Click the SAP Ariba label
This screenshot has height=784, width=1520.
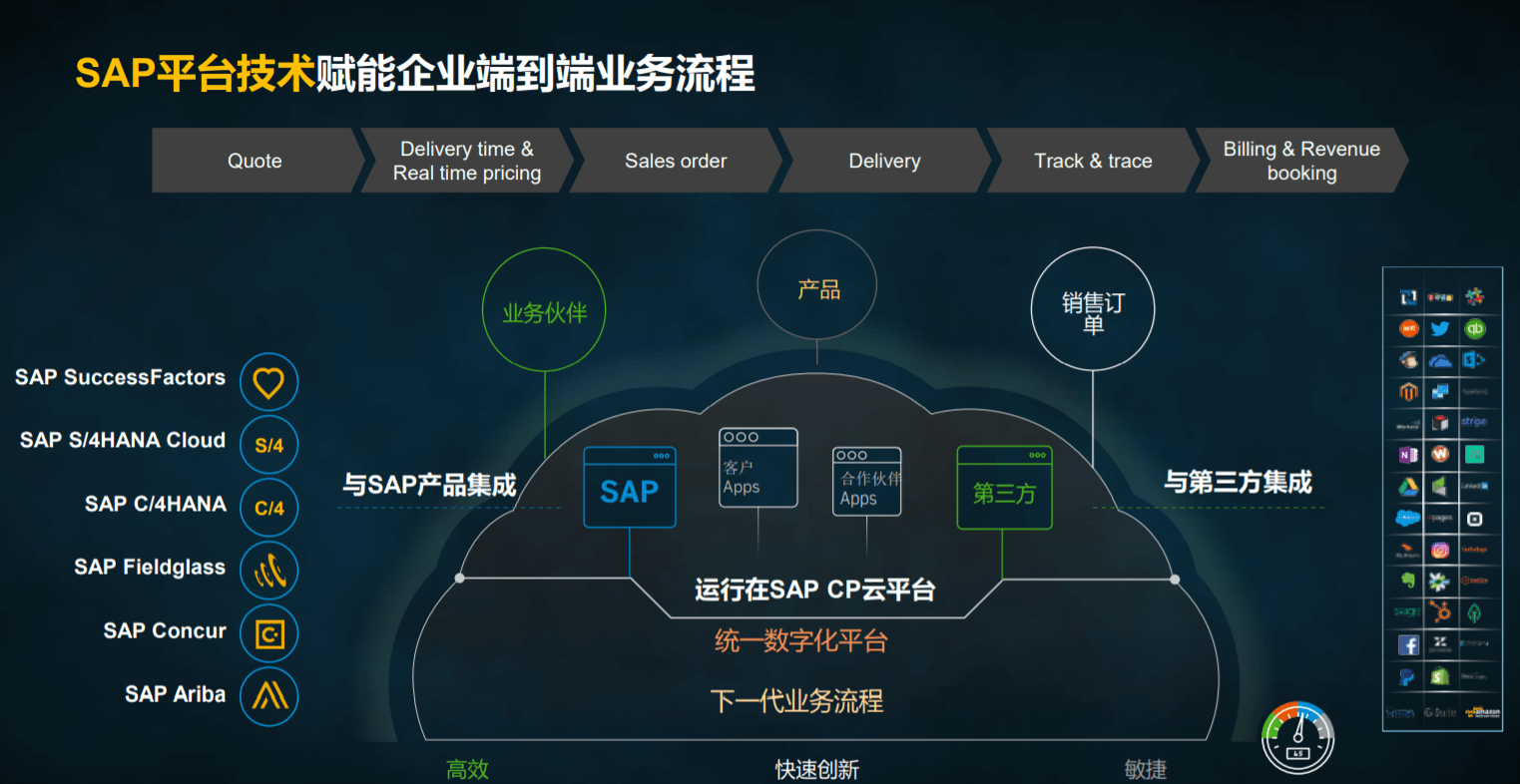[x=176, y=694]
